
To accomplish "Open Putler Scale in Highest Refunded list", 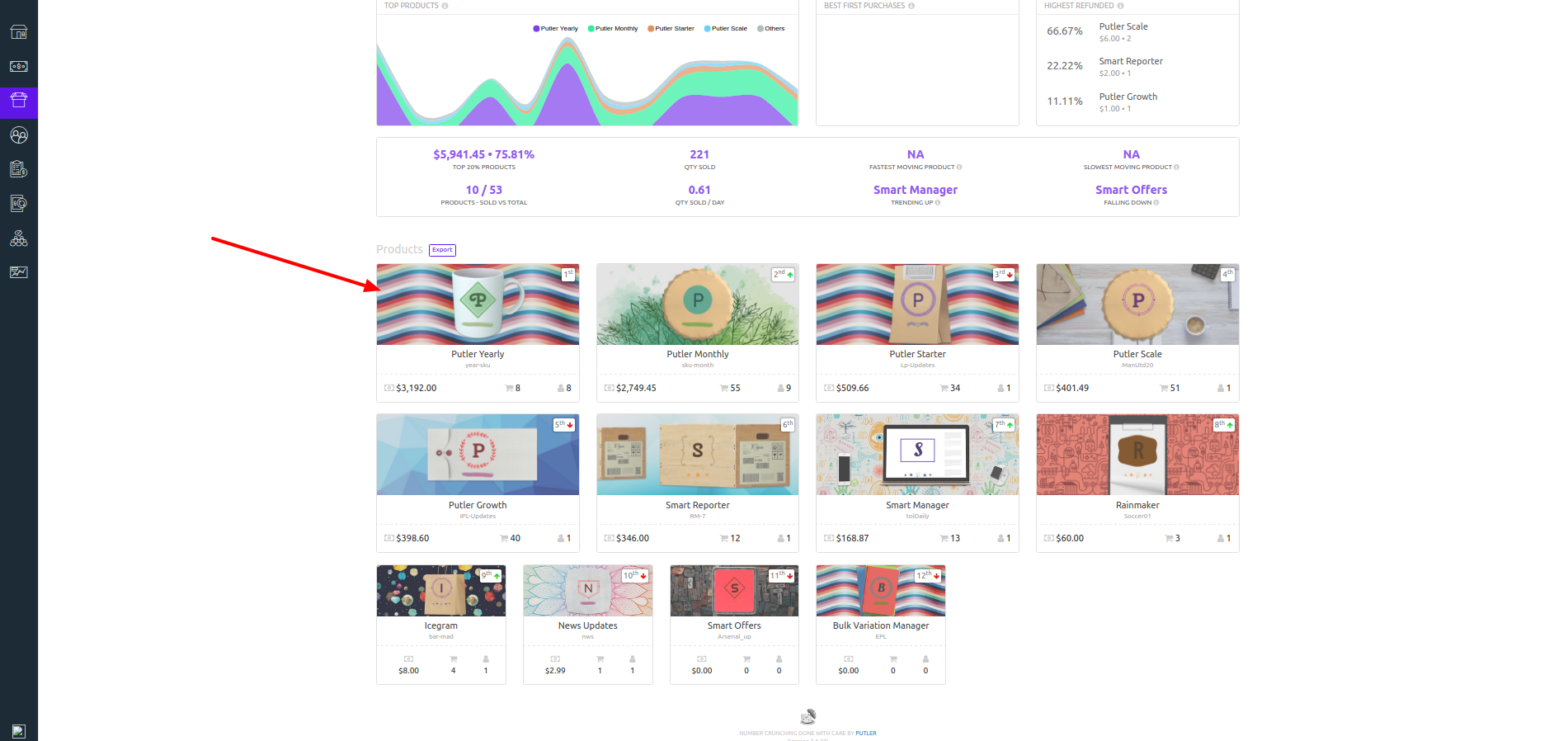I will coord(1123,26).
